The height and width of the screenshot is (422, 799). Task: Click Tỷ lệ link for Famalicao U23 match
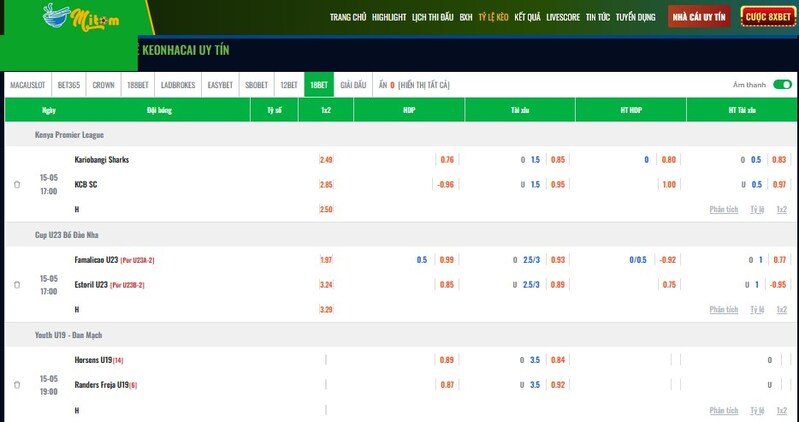[757, 309]
